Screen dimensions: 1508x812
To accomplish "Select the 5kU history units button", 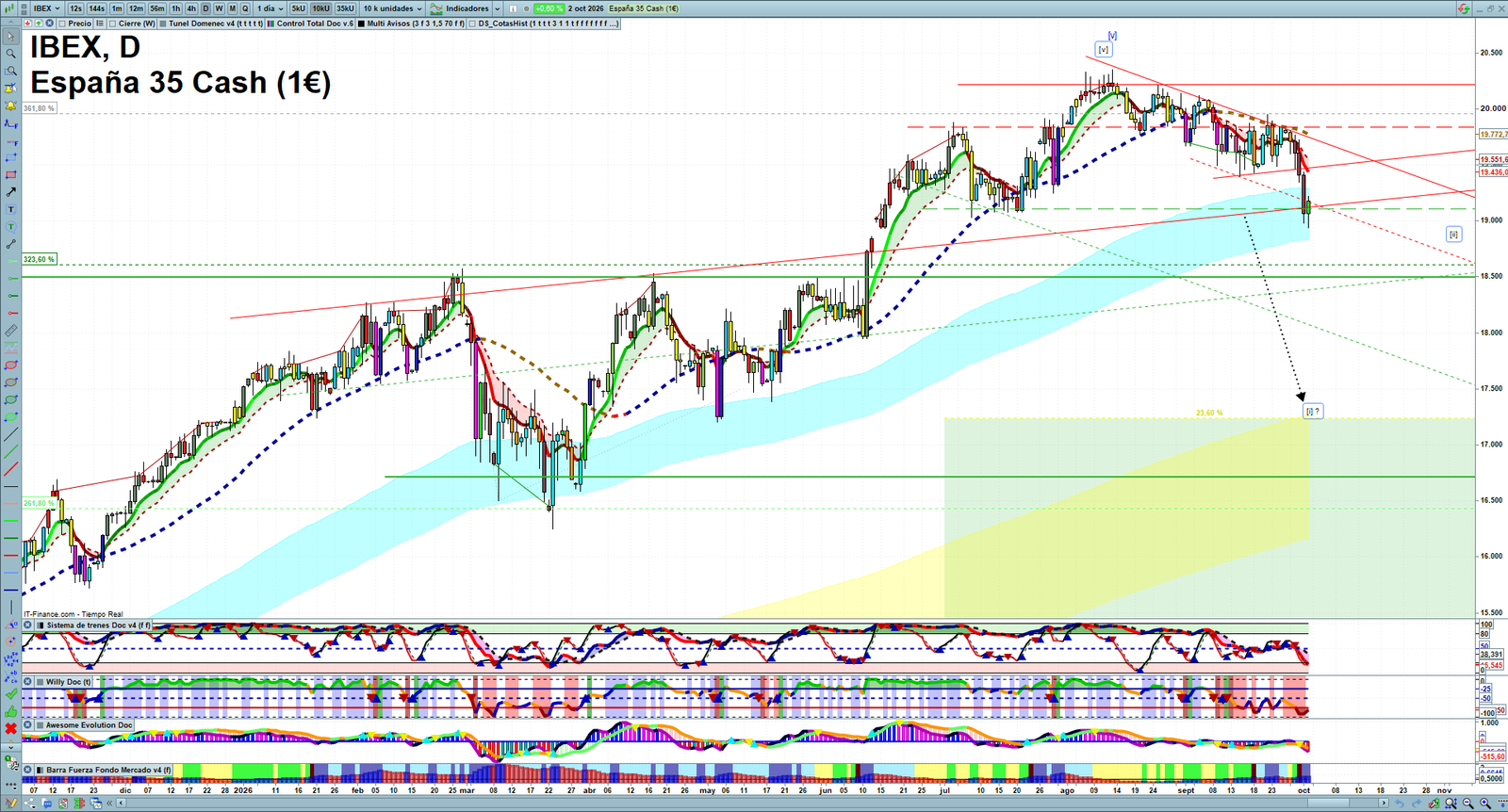I will click(298, 8).
